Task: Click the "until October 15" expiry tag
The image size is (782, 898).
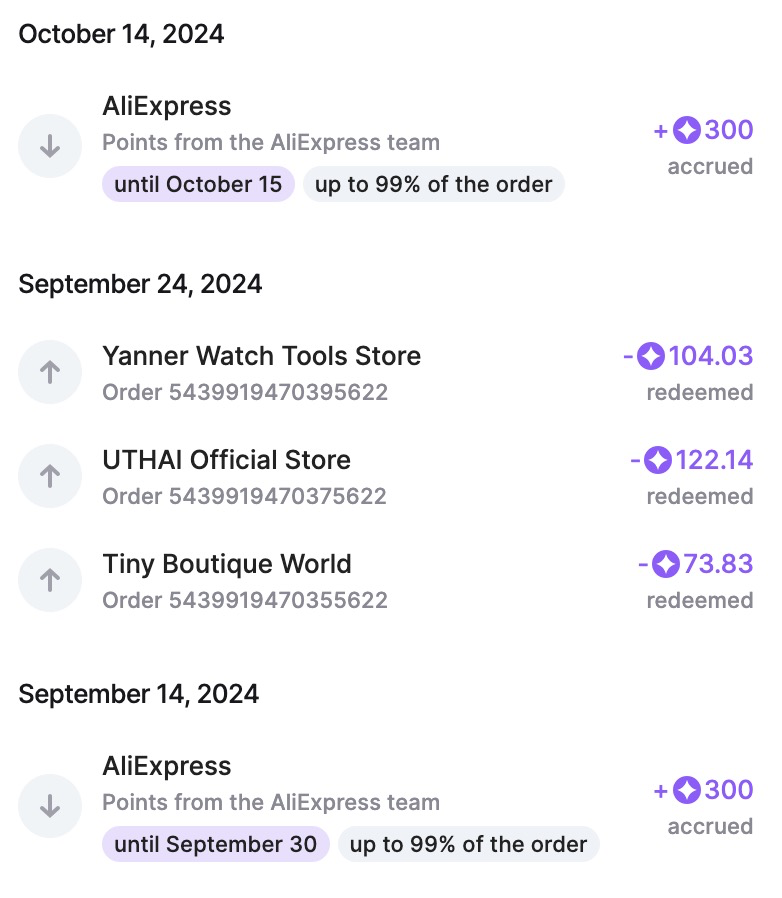Action: click(198, 185)
